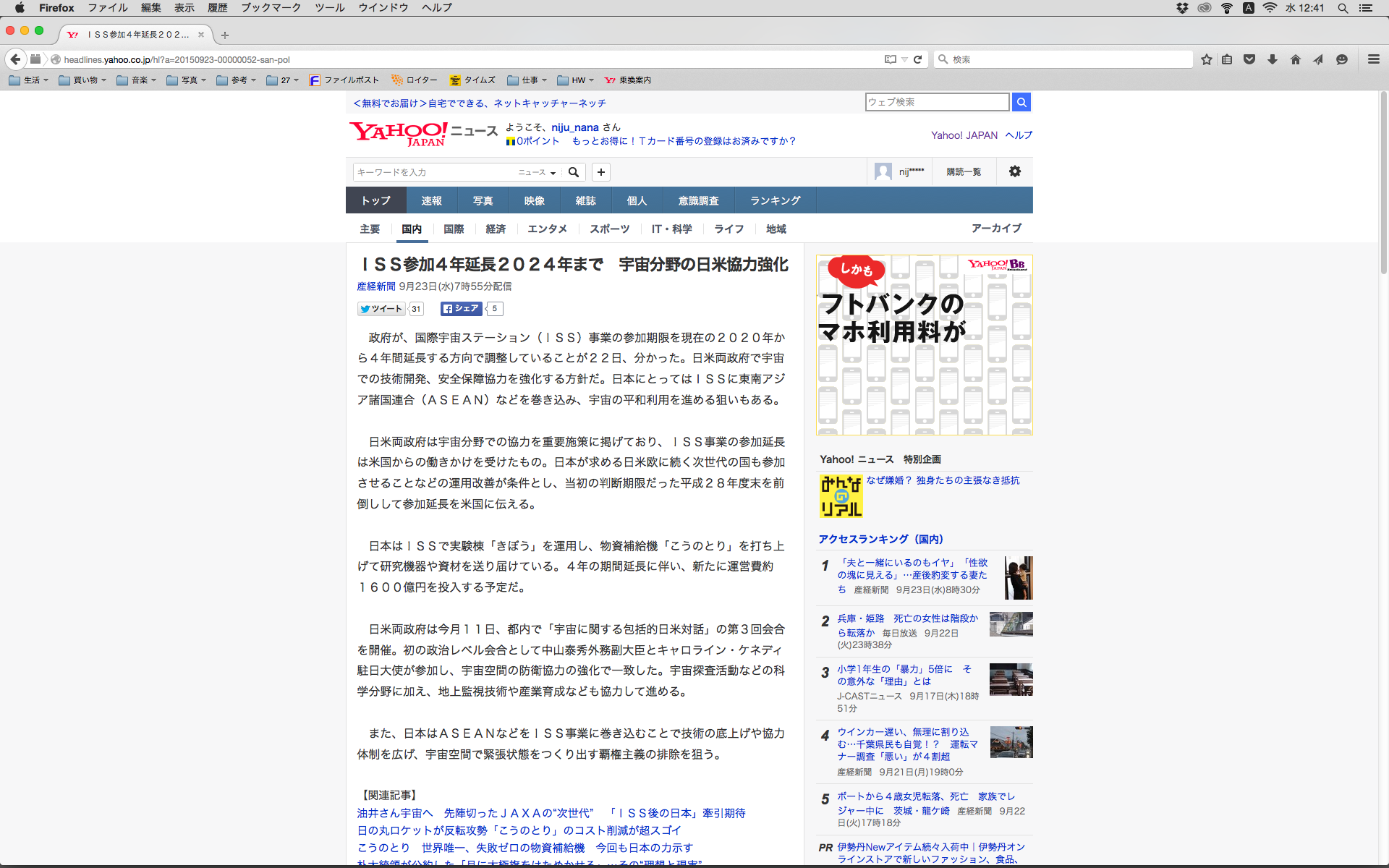Viewport: 1389px width, 868px height.
Task: Click the ツイート button
Action: point(381,309)
